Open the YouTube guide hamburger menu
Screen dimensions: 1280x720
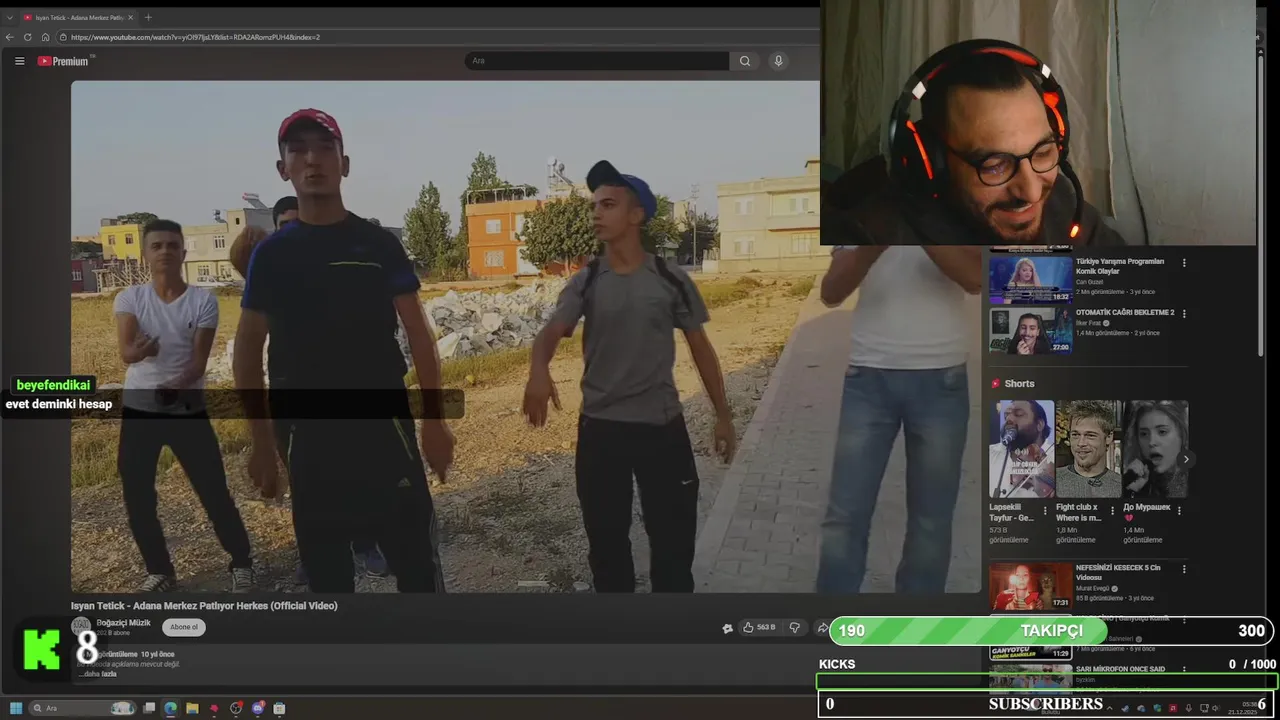pos(19,61)
